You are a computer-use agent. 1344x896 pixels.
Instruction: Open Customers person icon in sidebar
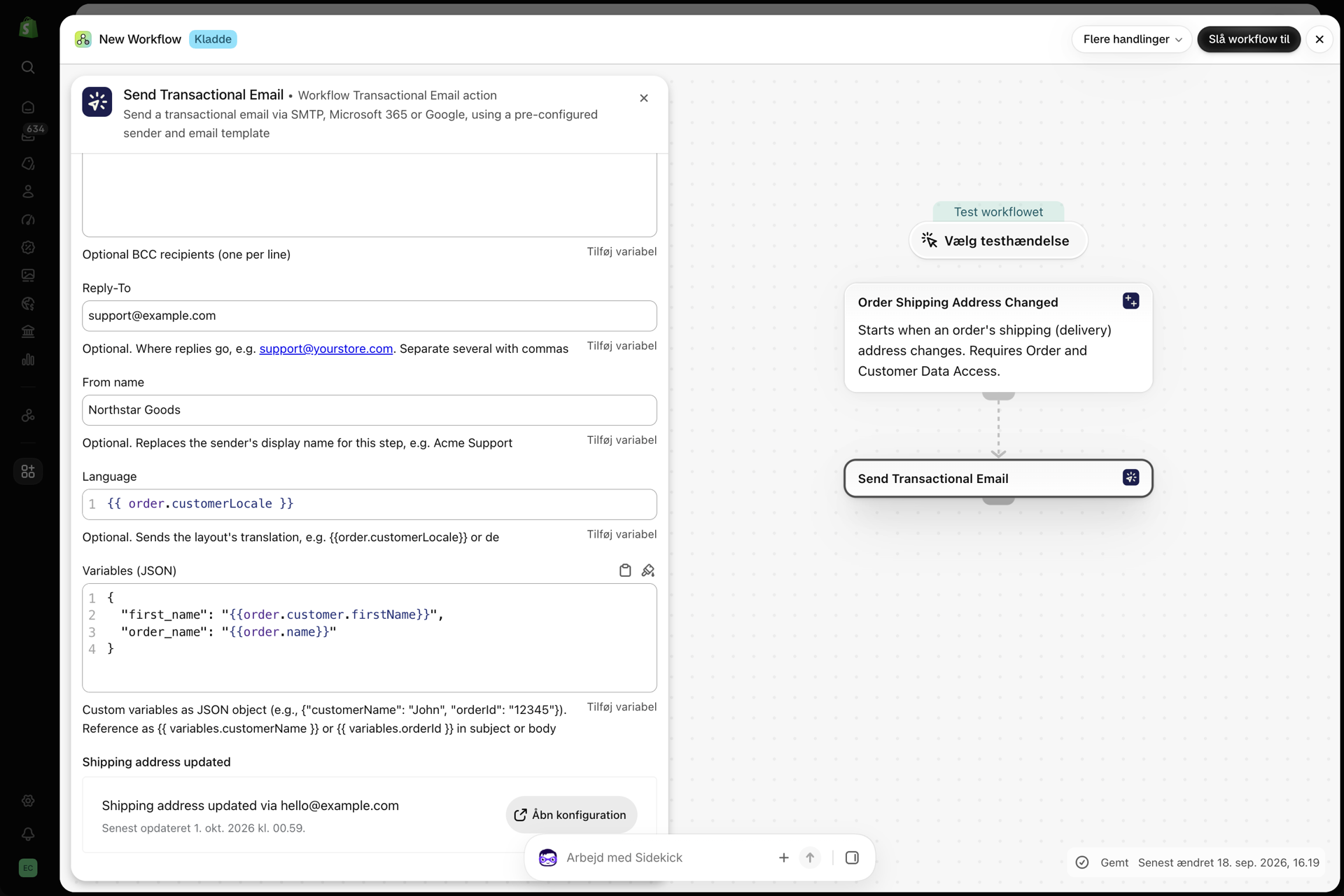pyautogui.click(x=28, y=191)
